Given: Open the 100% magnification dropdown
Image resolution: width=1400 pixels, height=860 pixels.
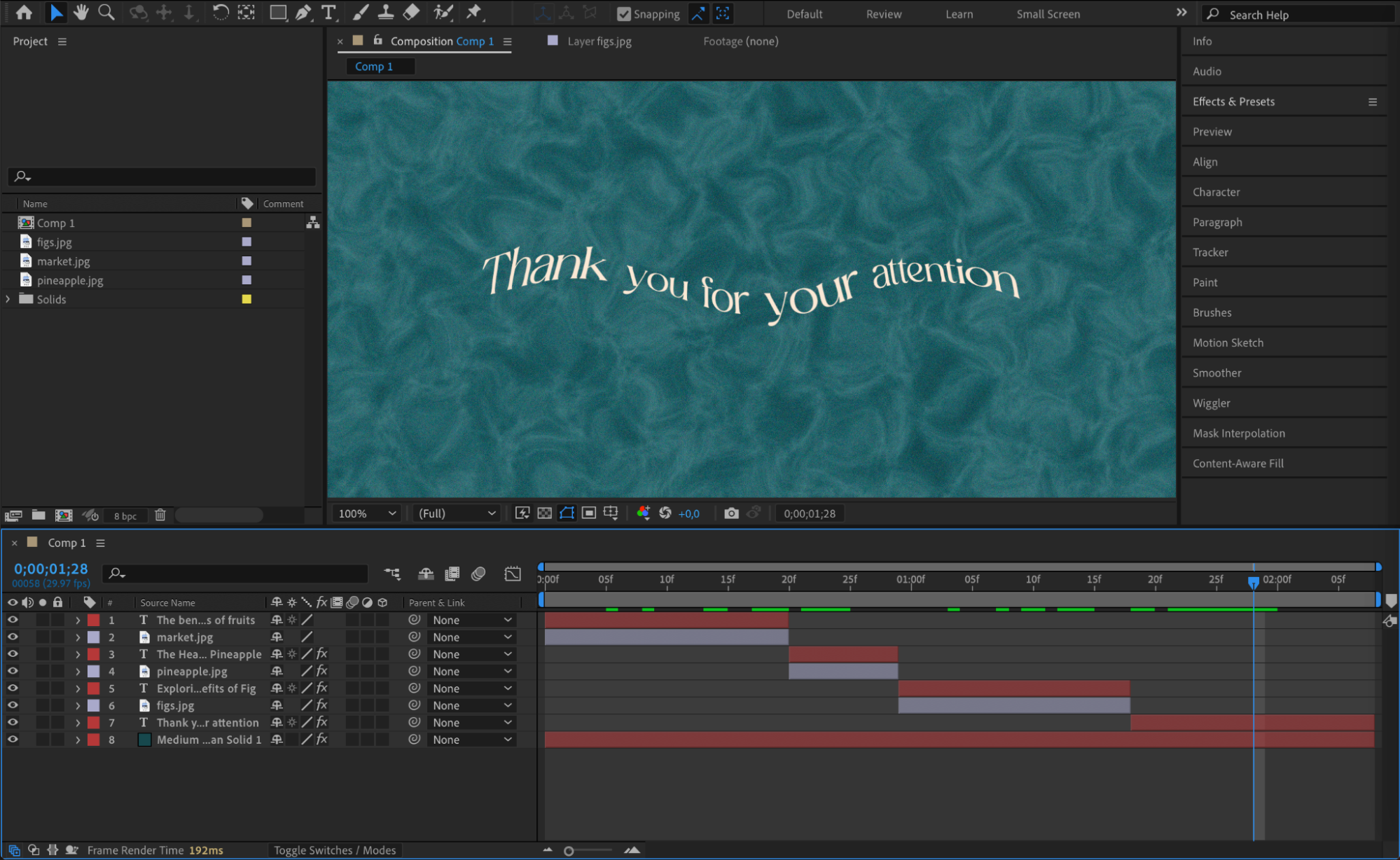Looking at the screenshot, I should click(x=367, y=513).
